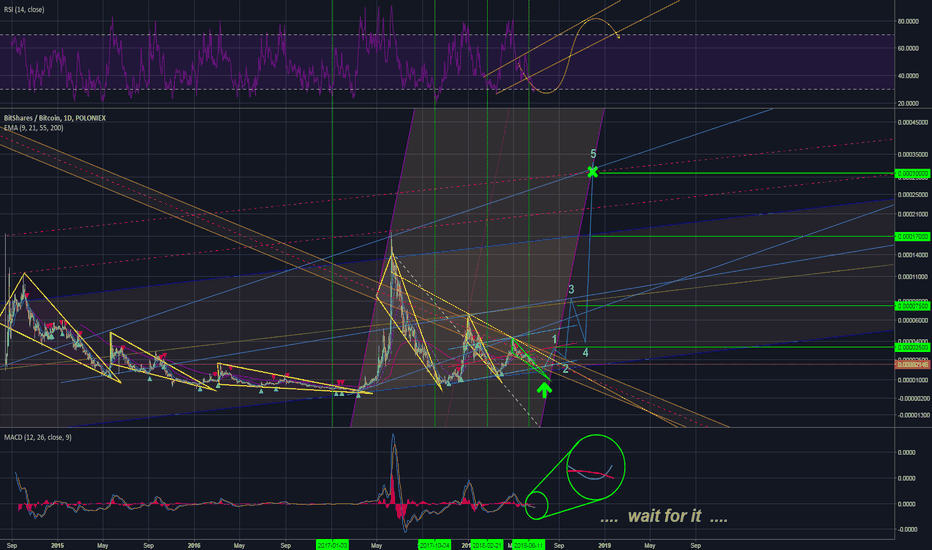Click the large green circle on MACD pane

(x=596, y=467)
